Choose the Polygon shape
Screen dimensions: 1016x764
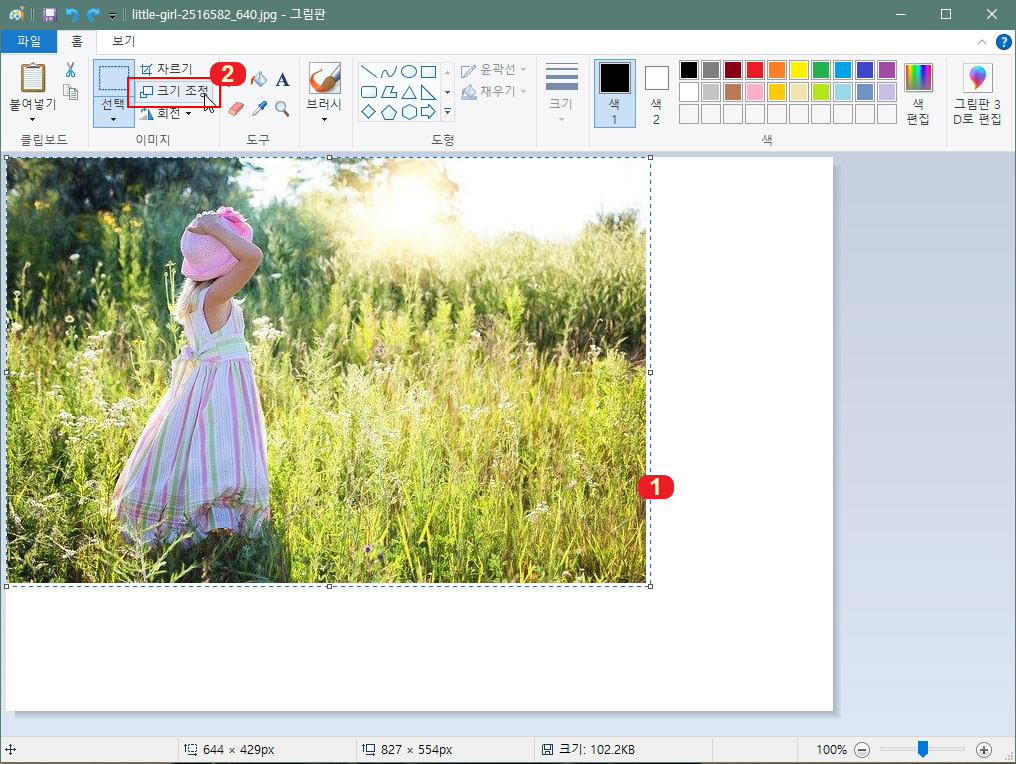coord(389,92)
